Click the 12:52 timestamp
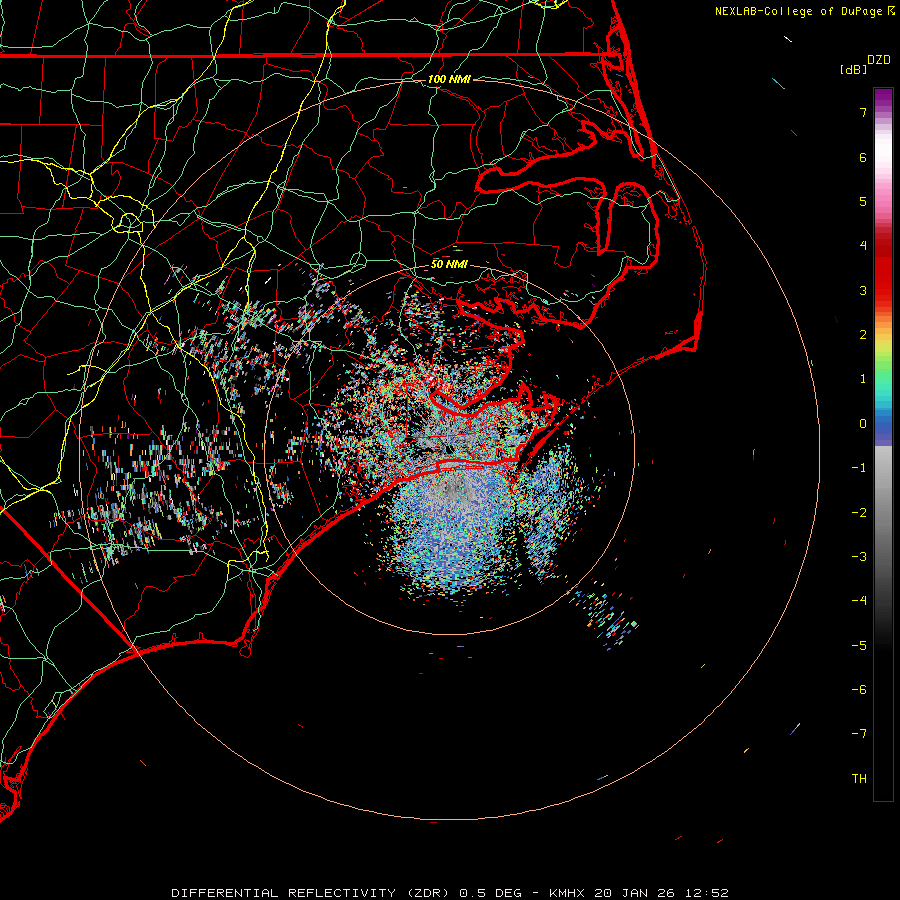This screenshot has height=900, width=900. [x=705, y=893]
